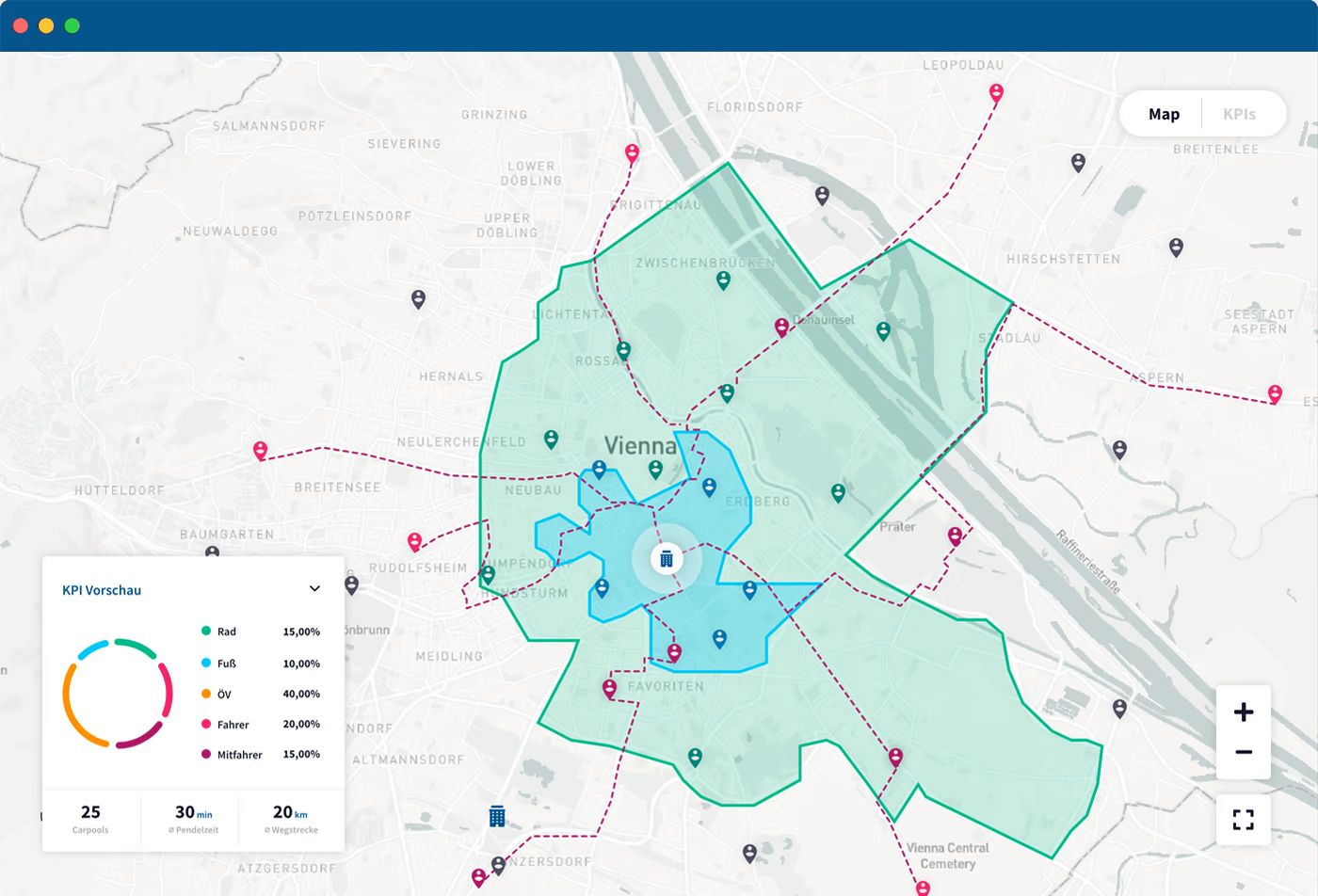Select the pink pin near Hütteldorf

261,451
